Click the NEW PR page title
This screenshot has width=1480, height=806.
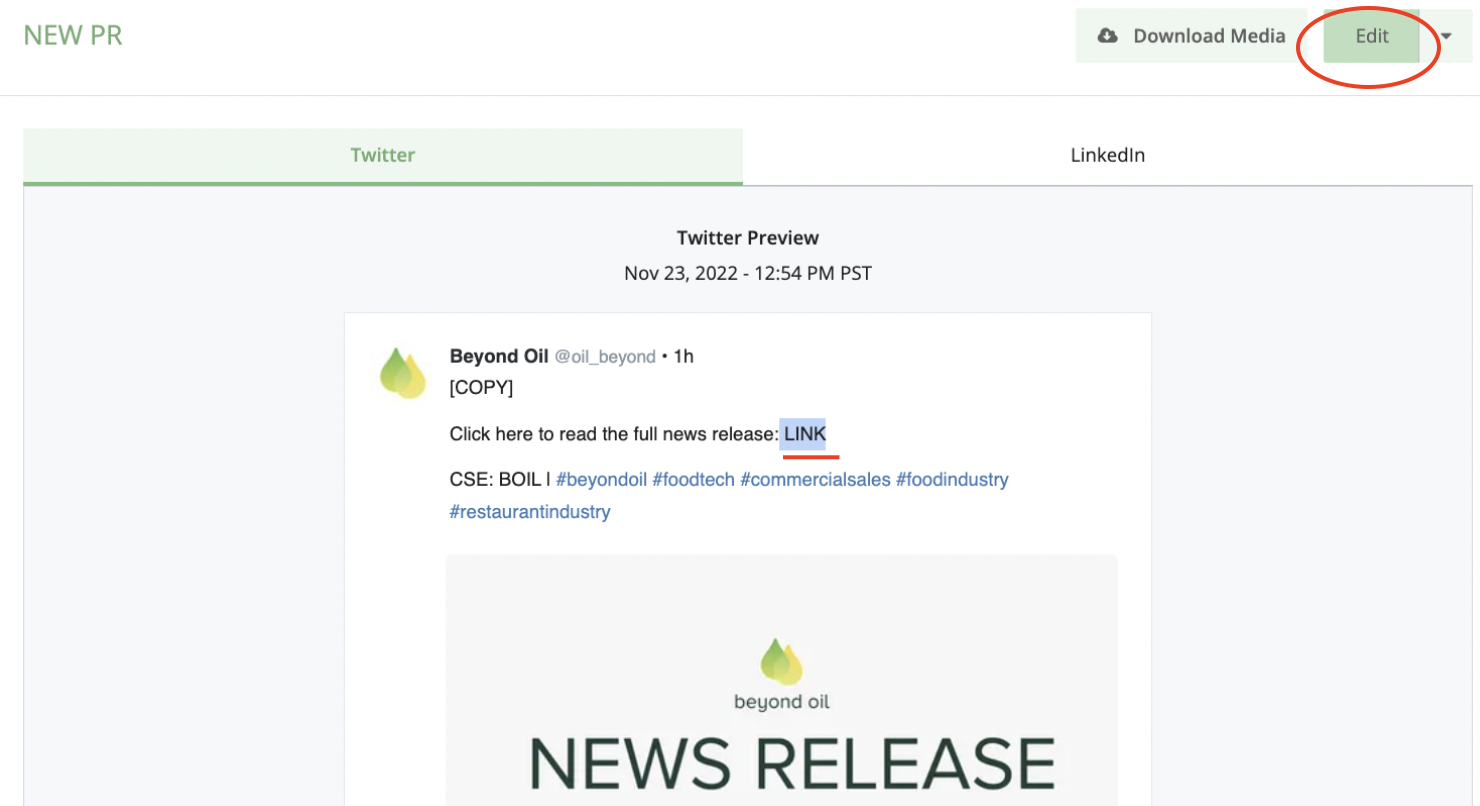click(73, 36)
